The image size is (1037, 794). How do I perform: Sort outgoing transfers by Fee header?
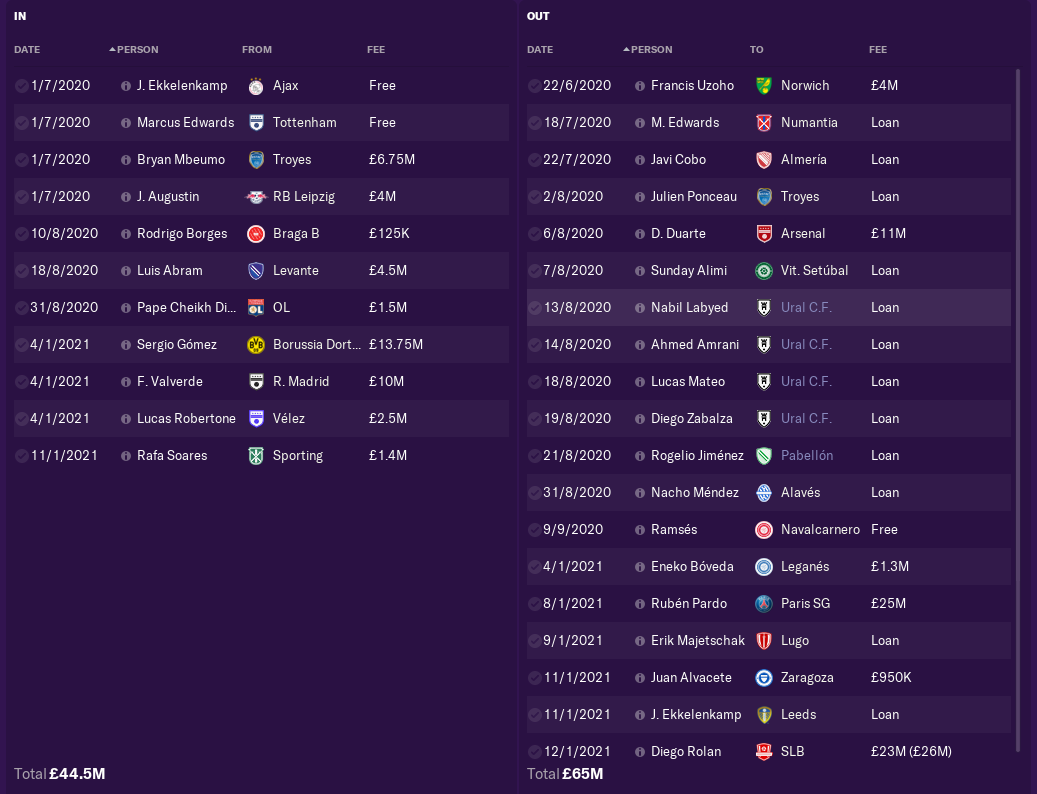[x=878, y=50]
